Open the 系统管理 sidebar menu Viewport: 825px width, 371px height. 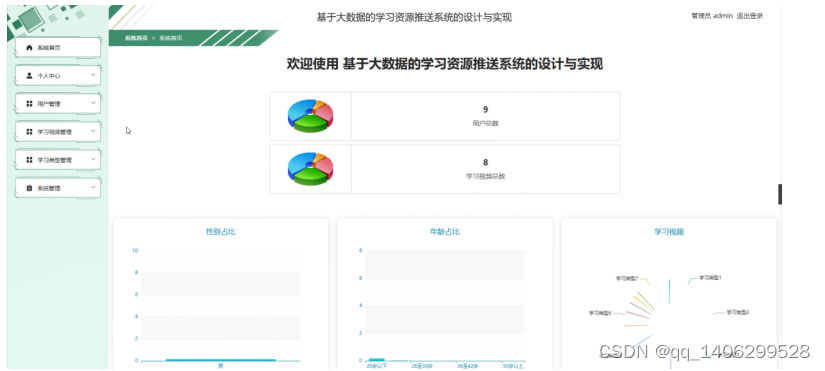pyautogui.click(x=58, y=188)
